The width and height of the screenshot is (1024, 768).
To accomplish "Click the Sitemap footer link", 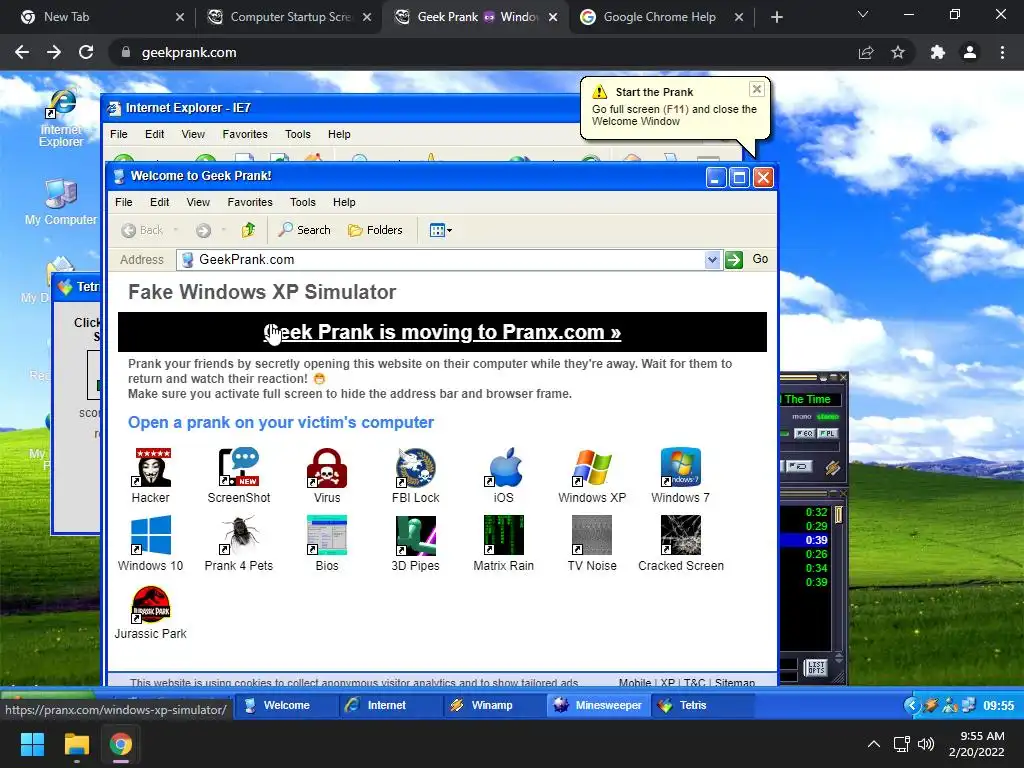I will click(x=735, y=682).
